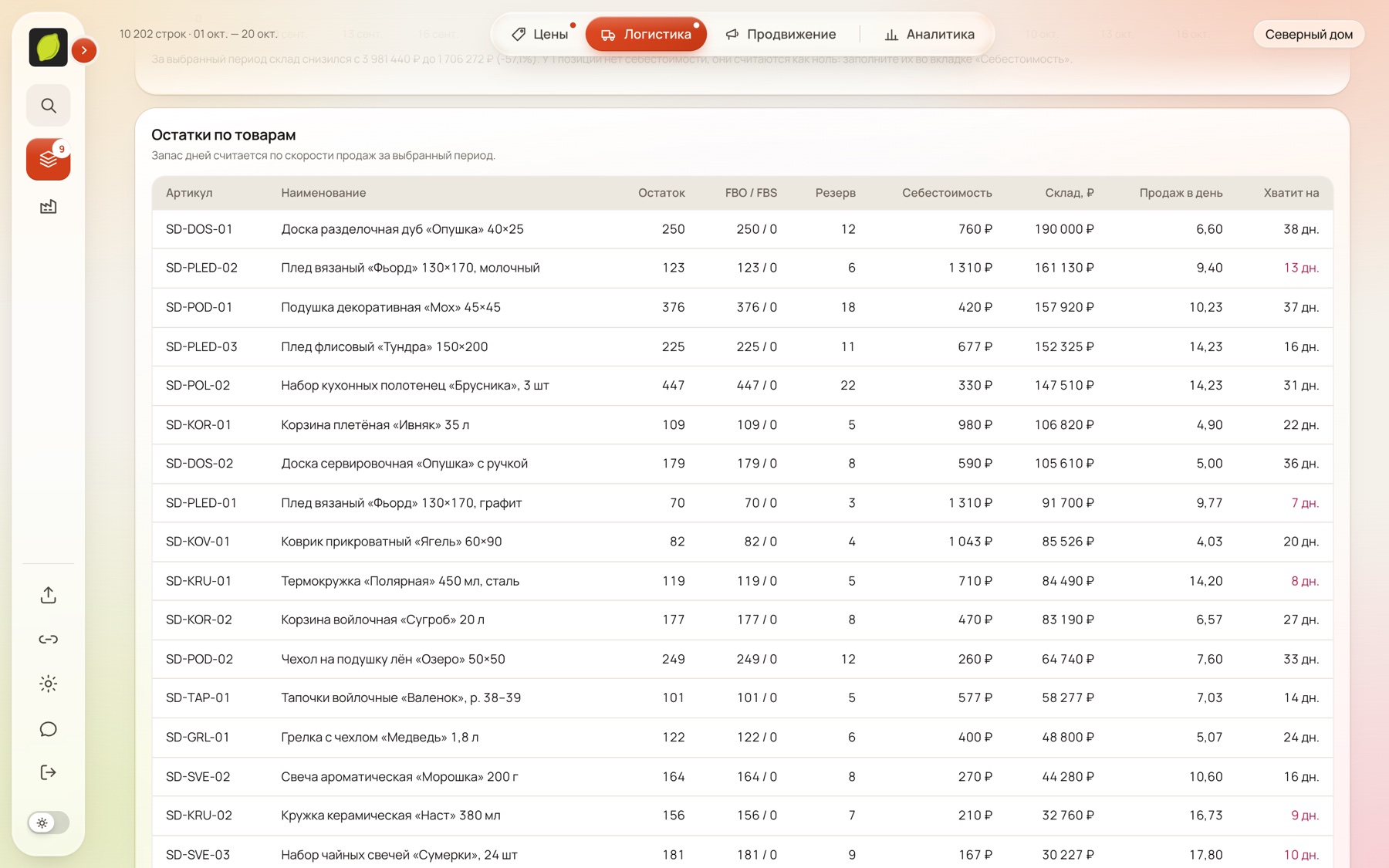
Task: Open the Продвижение tab
Action: tap(781, 34)
